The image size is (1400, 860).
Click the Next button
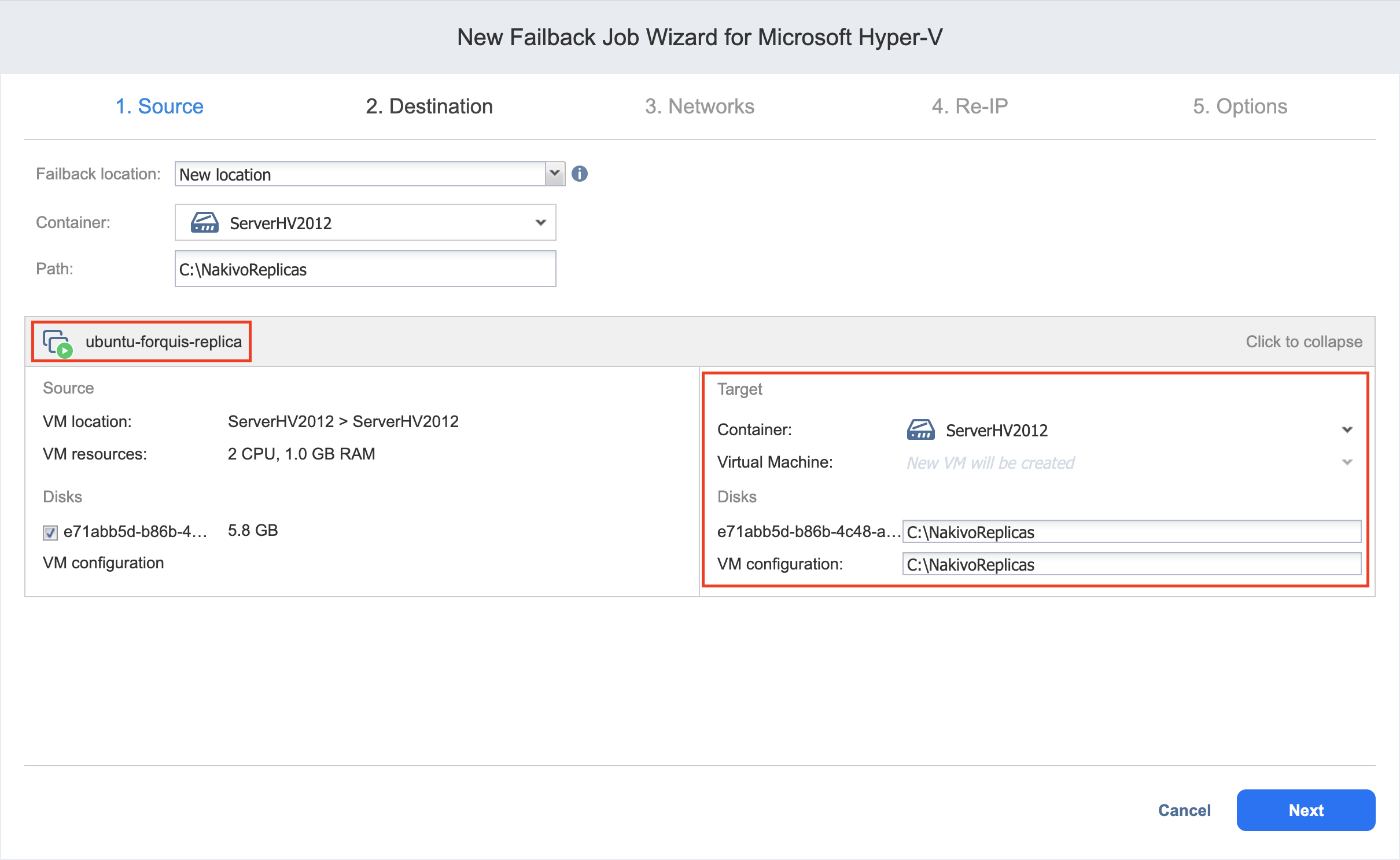(x=1306, y=810)
